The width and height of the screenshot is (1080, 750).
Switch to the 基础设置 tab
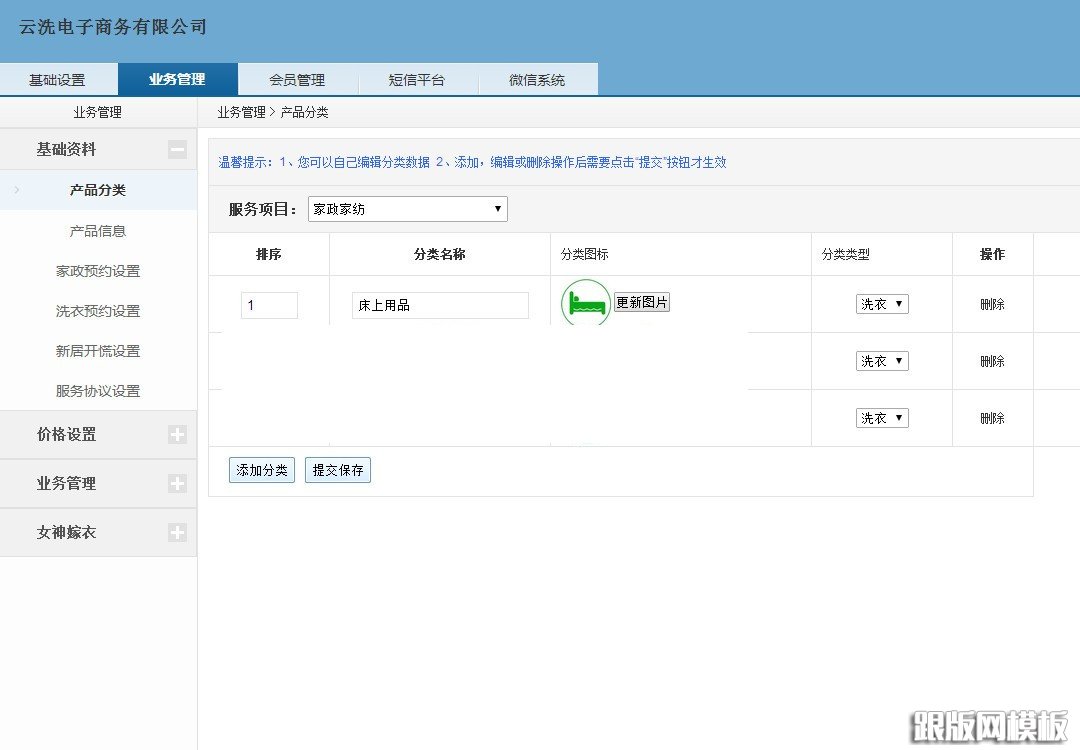(x=58, y=78)
